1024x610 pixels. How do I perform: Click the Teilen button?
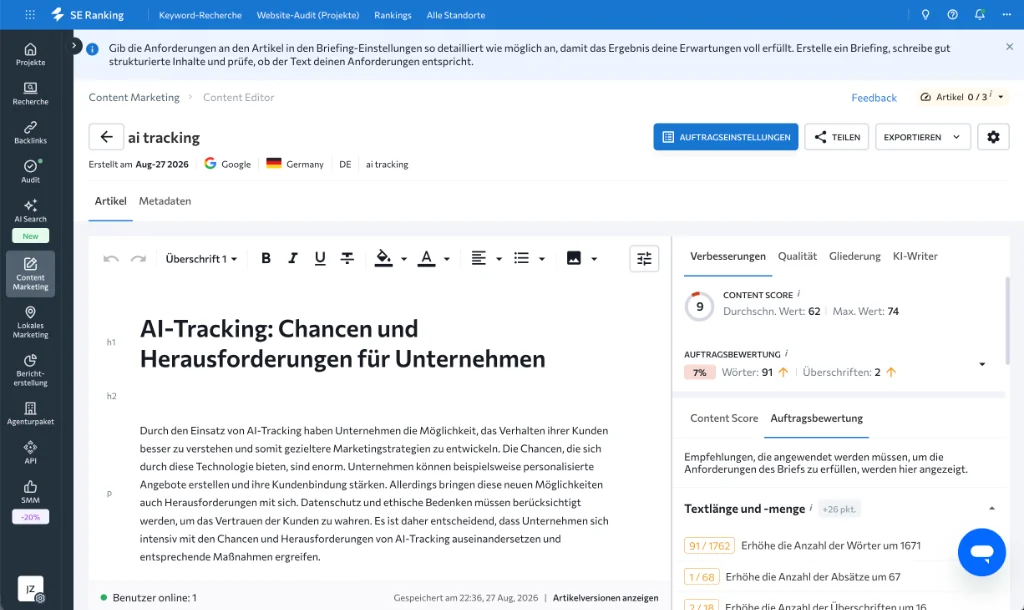837,137
